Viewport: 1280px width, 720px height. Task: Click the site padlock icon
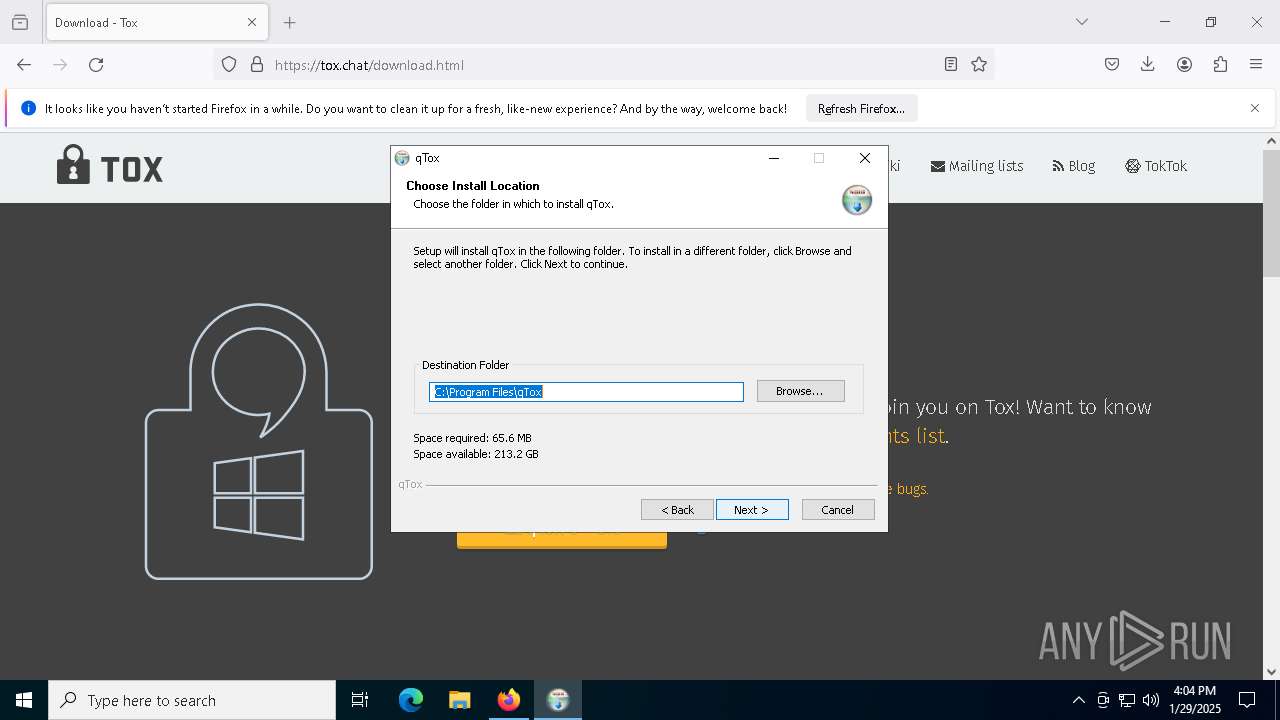click(x=257, y=65)
